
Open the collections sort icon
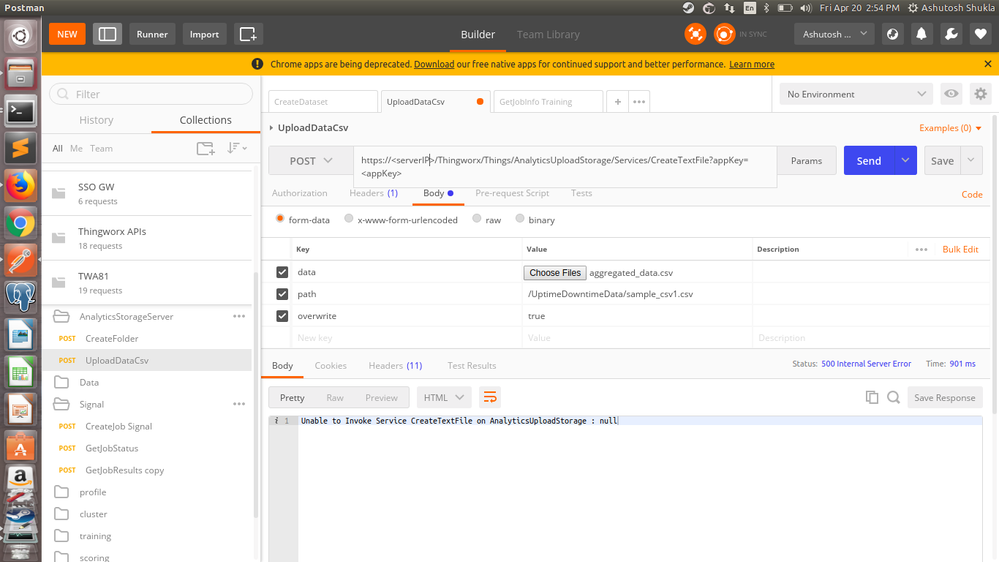pos(236,148)
